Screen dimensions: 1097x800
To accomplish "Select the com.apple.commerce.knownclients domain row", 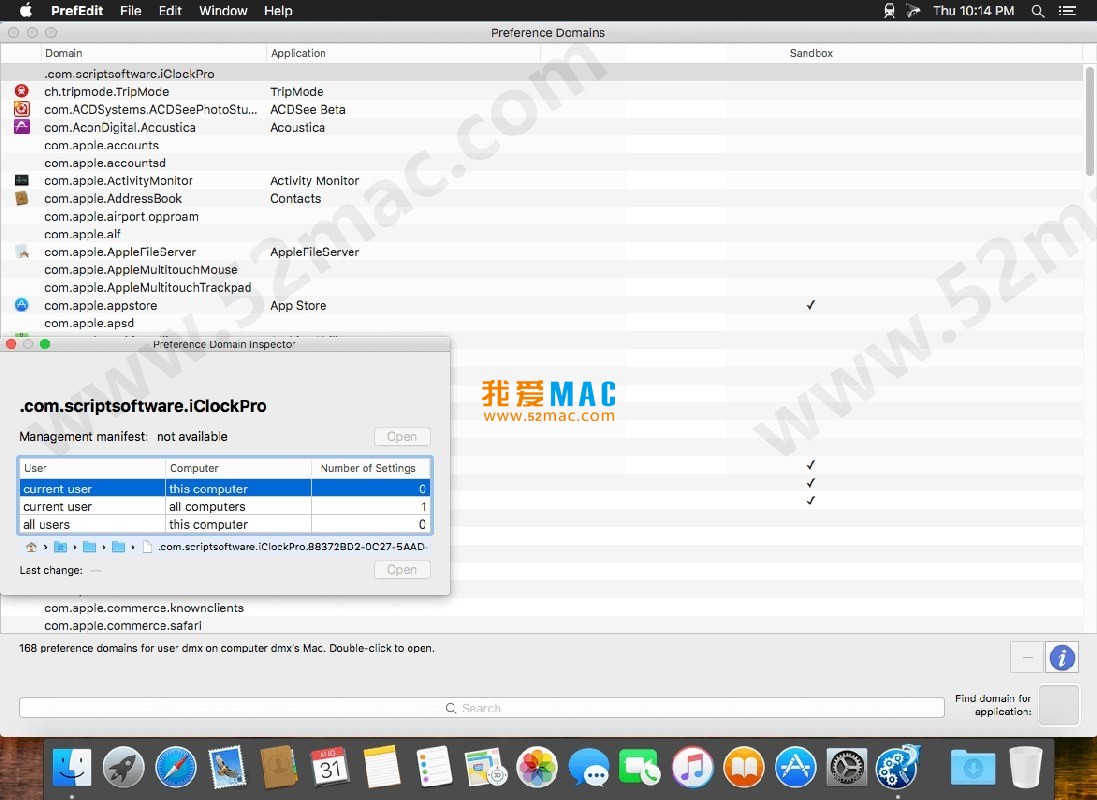I will [x=542, y=608].
